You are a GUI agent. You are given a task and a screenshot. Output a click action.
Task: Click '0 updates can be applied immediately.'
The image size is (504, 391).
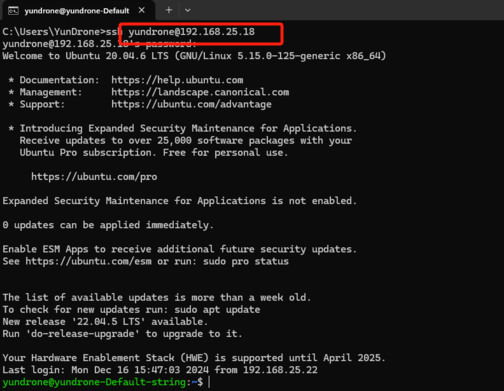[108, 225]
